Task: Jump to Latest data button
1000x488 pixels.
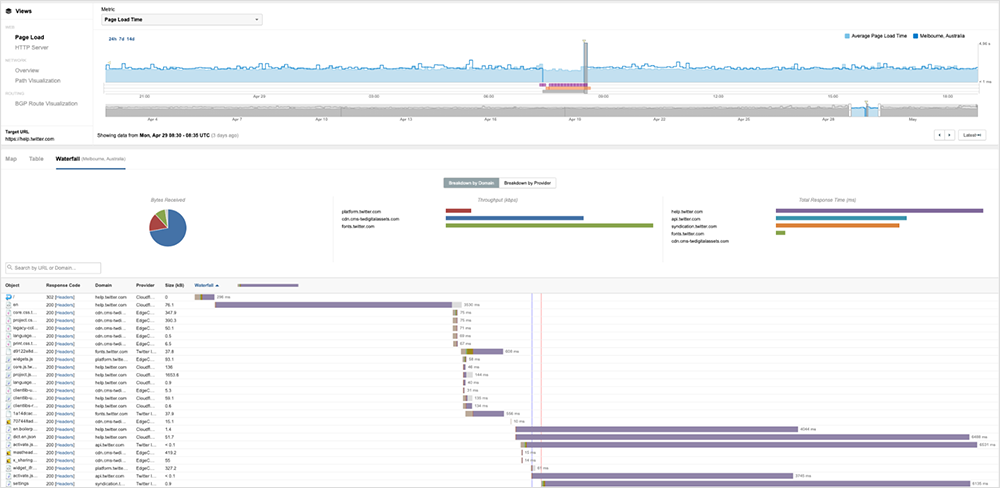Action: (969, 134)
